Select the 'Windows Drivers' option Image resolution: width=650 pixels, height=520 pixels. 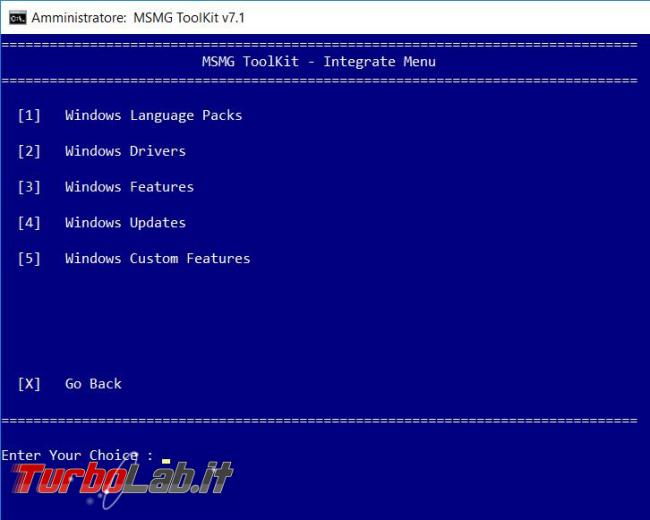pyautogui.click(x=125, y=151)
